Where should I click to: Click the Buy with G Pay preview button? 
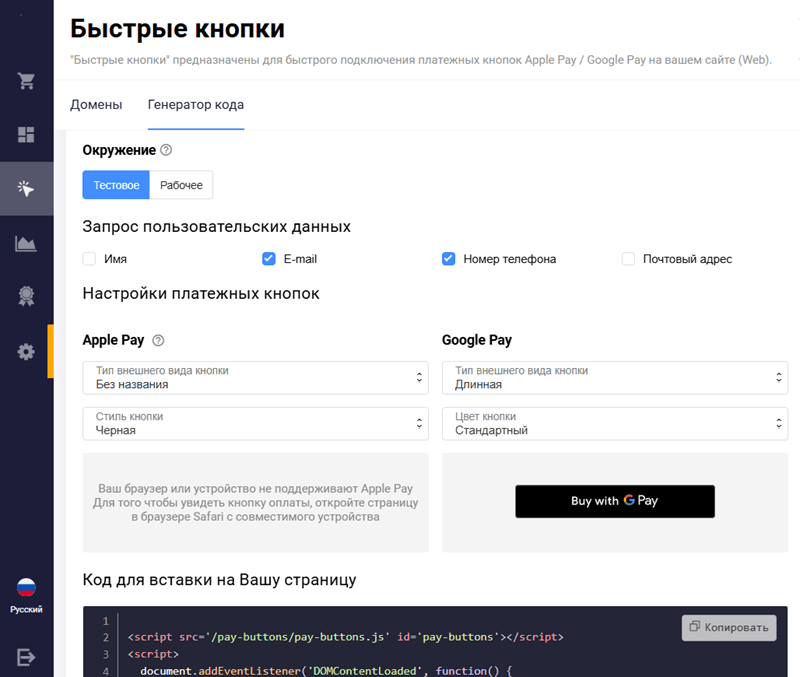(614, 501)
